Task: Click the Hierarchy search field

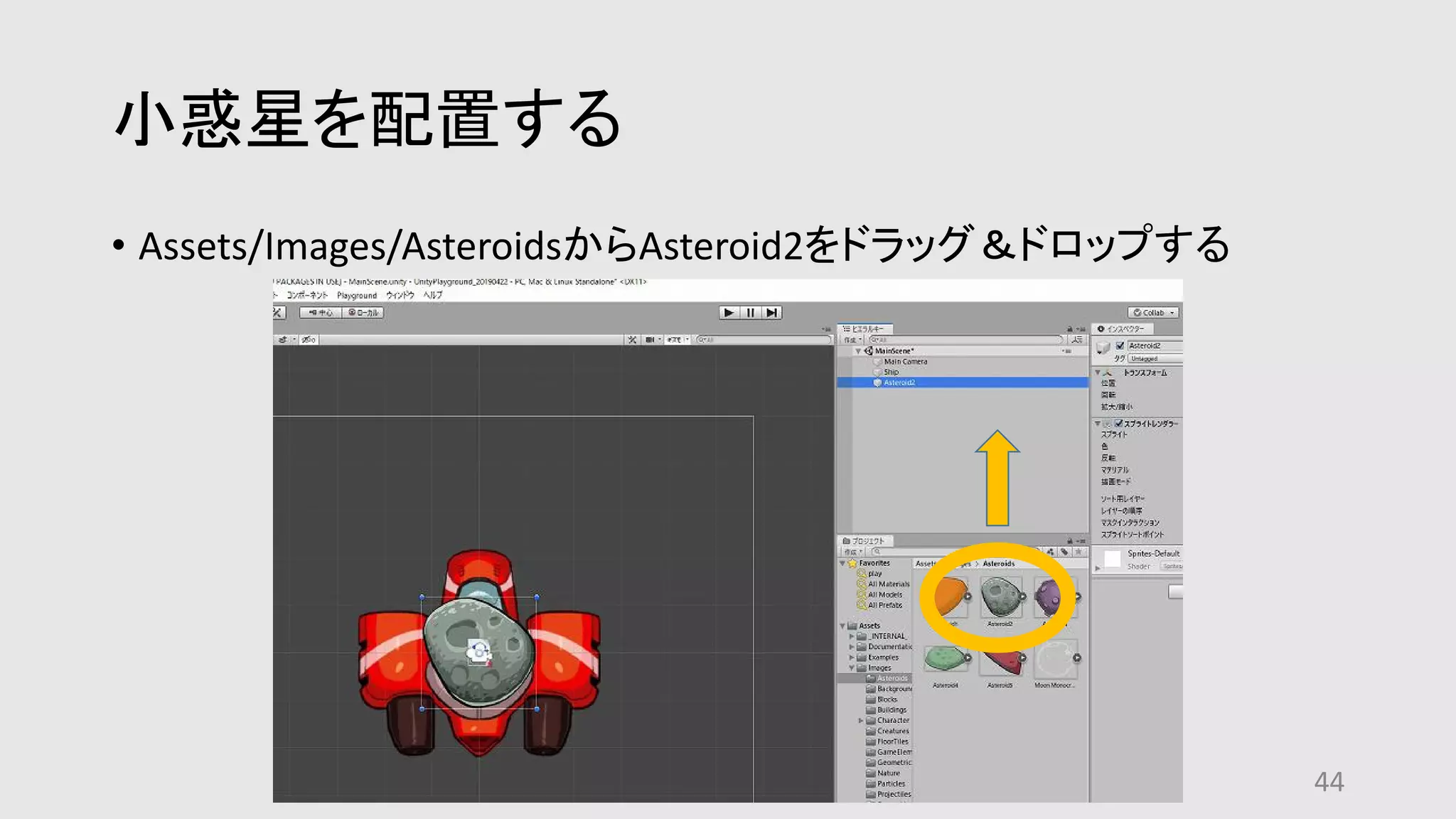Action: pos(965,340)
